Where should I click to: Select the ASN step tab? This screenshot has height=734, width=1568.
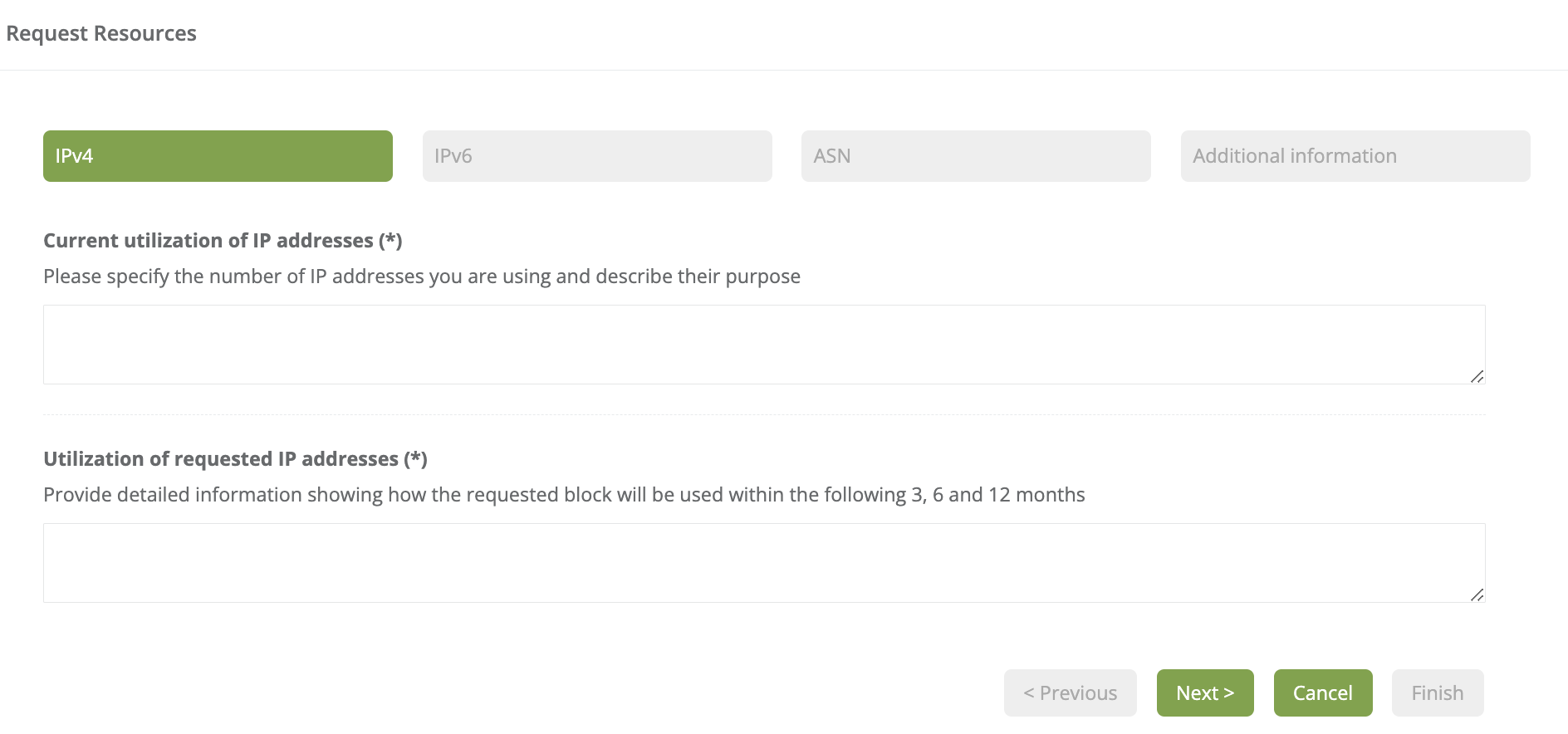coord(976,156)
